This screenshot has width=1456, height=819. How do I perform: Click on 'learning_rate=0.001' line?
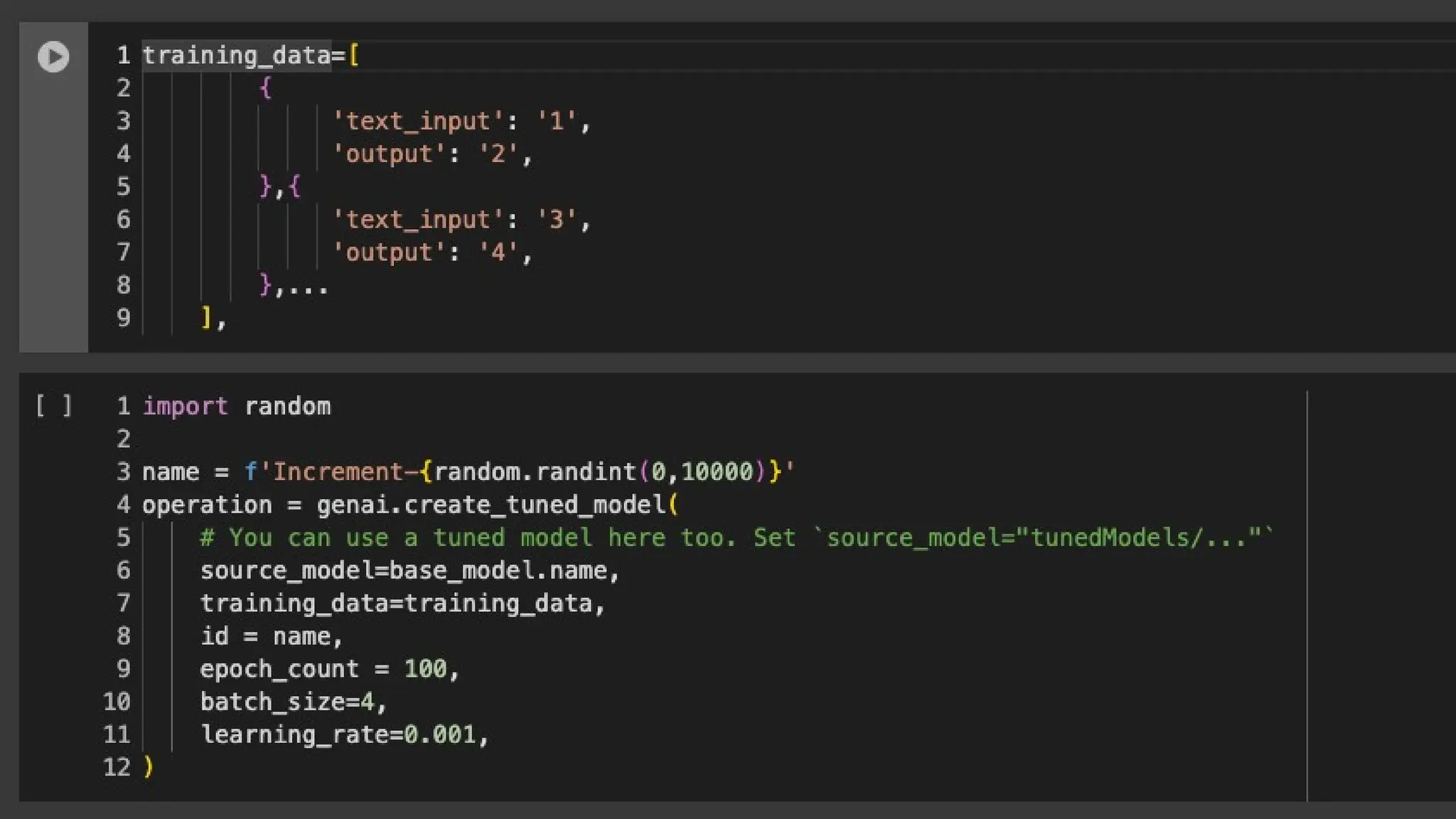[x=344, y=735]
